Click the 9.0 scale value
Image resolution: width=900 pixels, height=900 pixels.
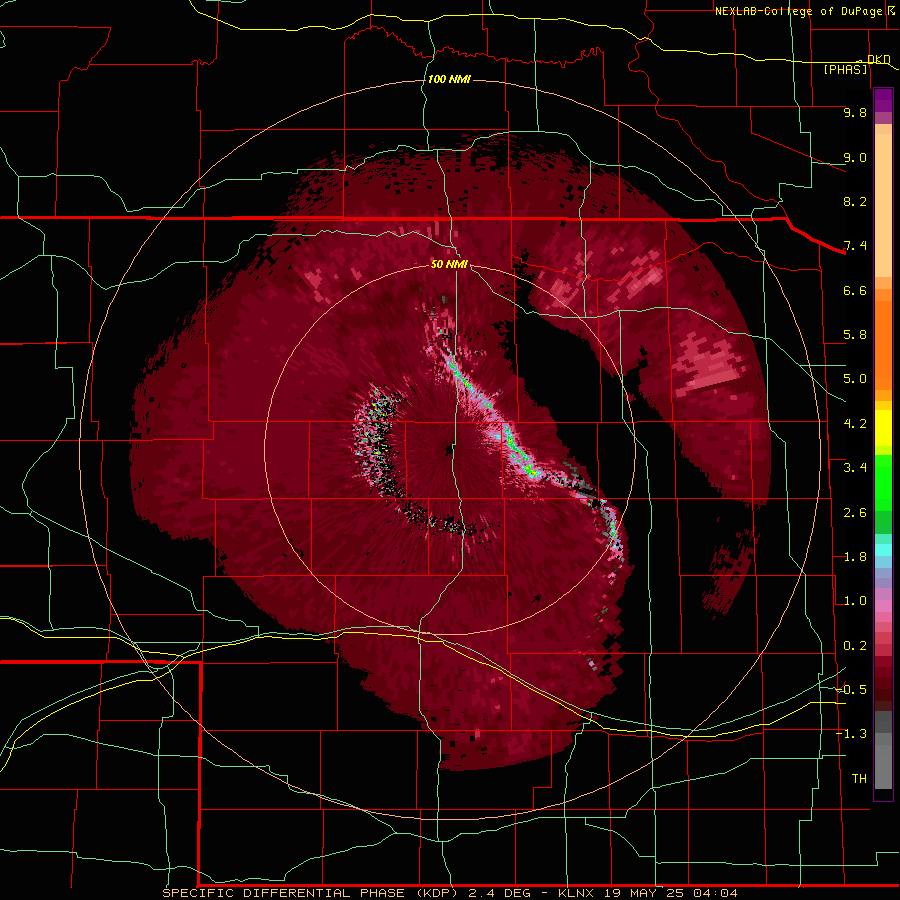coord(855,157)
